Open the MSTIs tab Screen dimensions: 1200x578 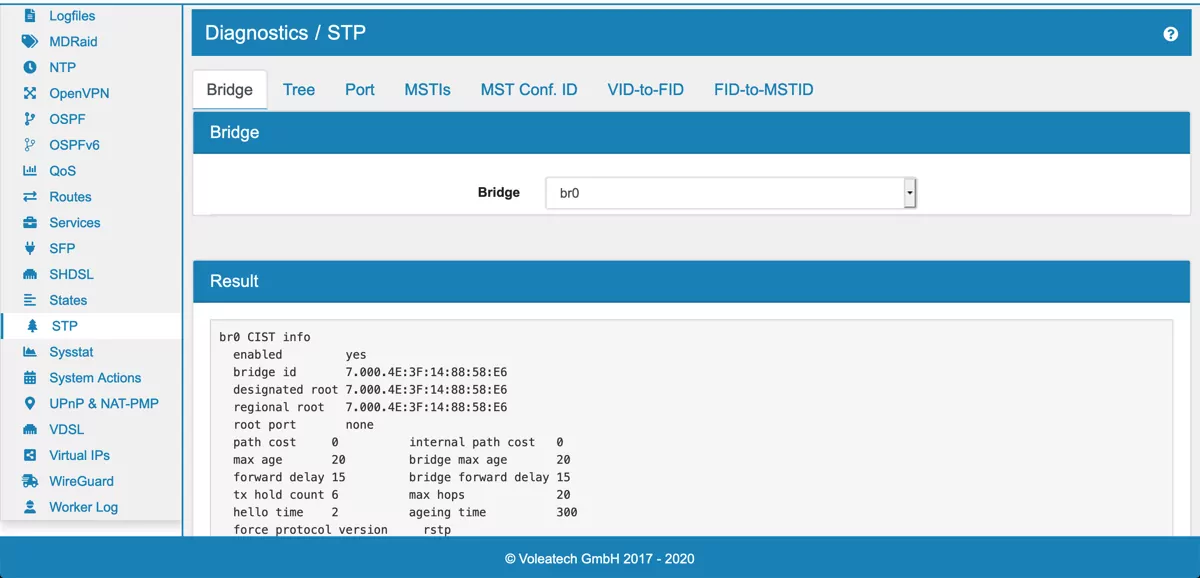(427, 89)
